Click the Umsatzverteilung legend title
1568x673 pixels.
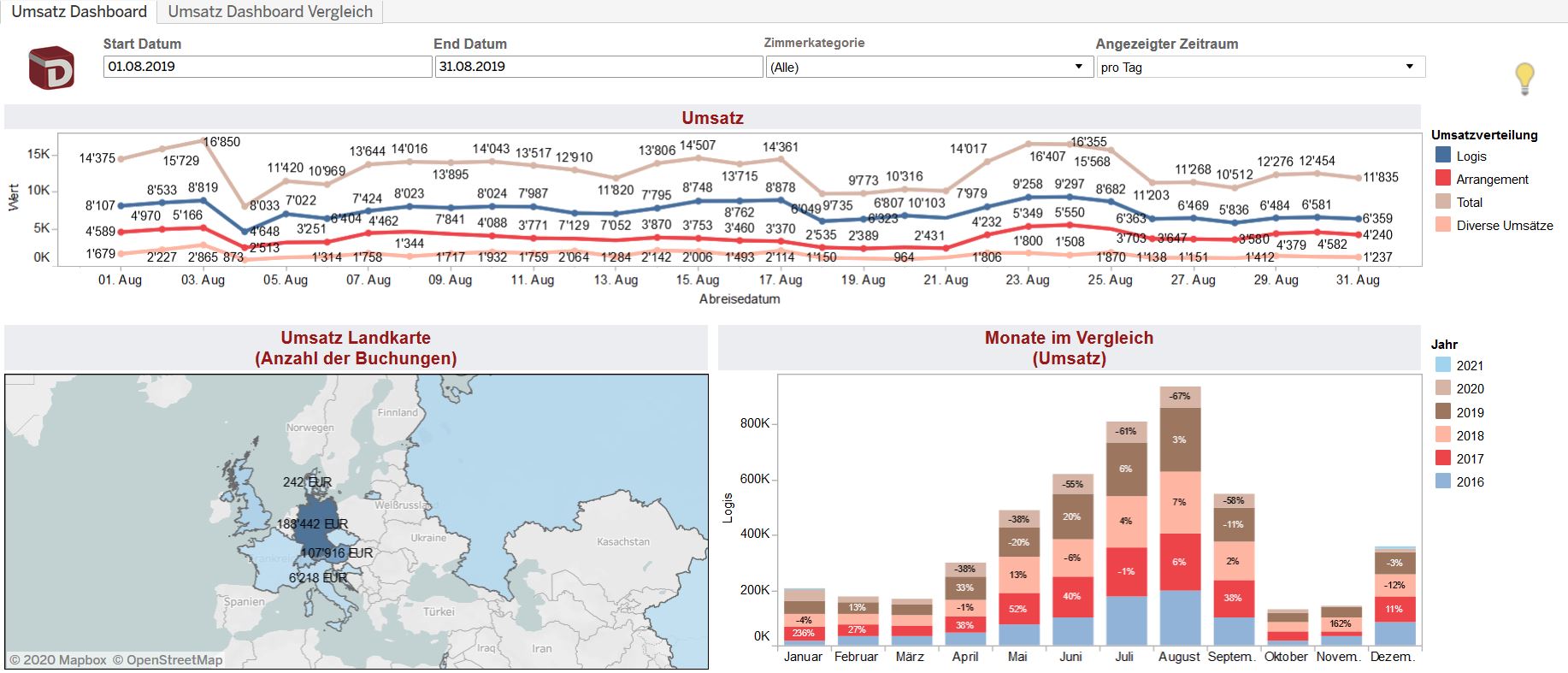pyautogui.click(x=1484, y=135)
